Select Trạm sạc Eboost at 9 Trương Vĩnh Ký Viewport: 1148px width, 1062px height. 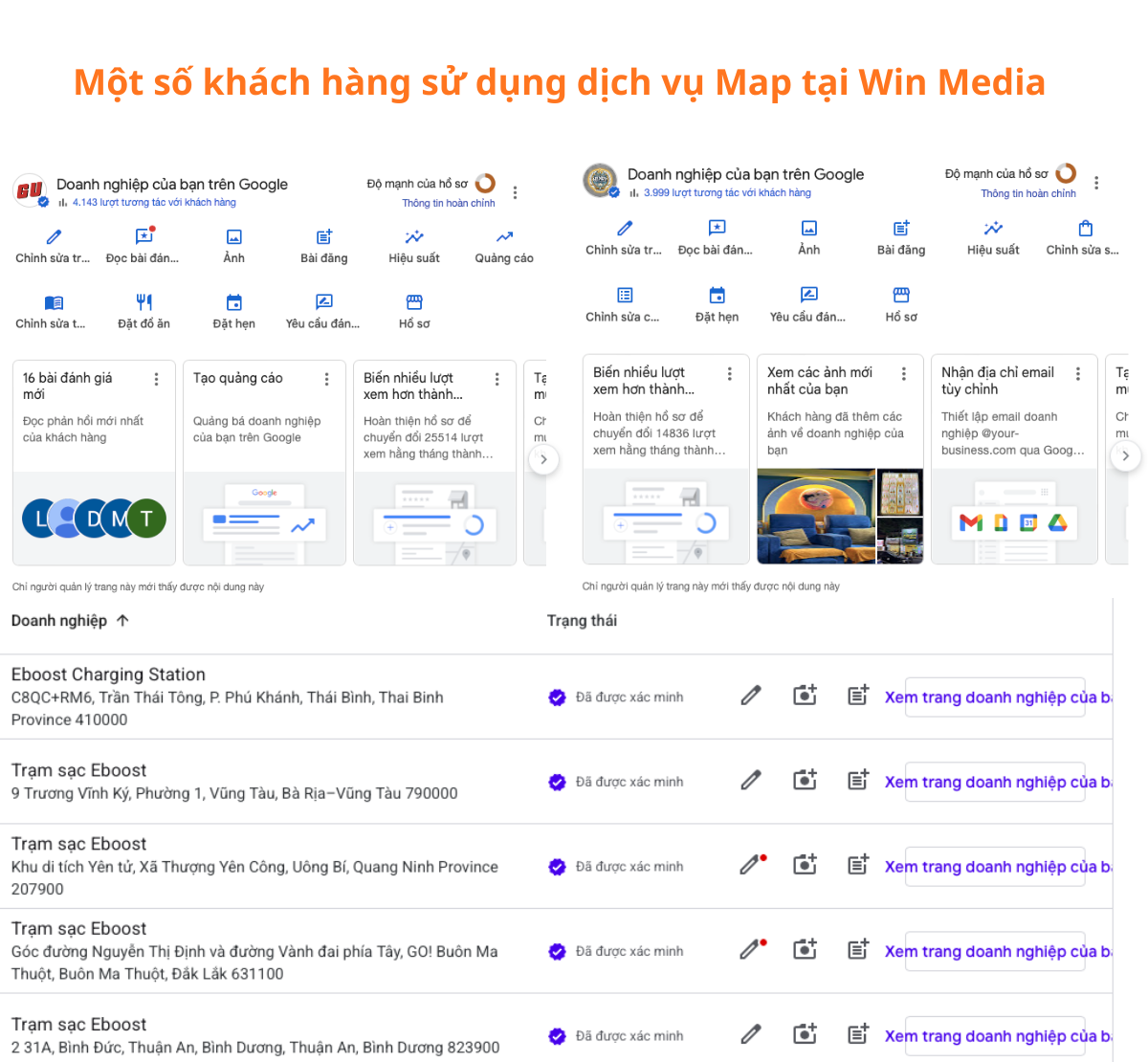(234, 782)
